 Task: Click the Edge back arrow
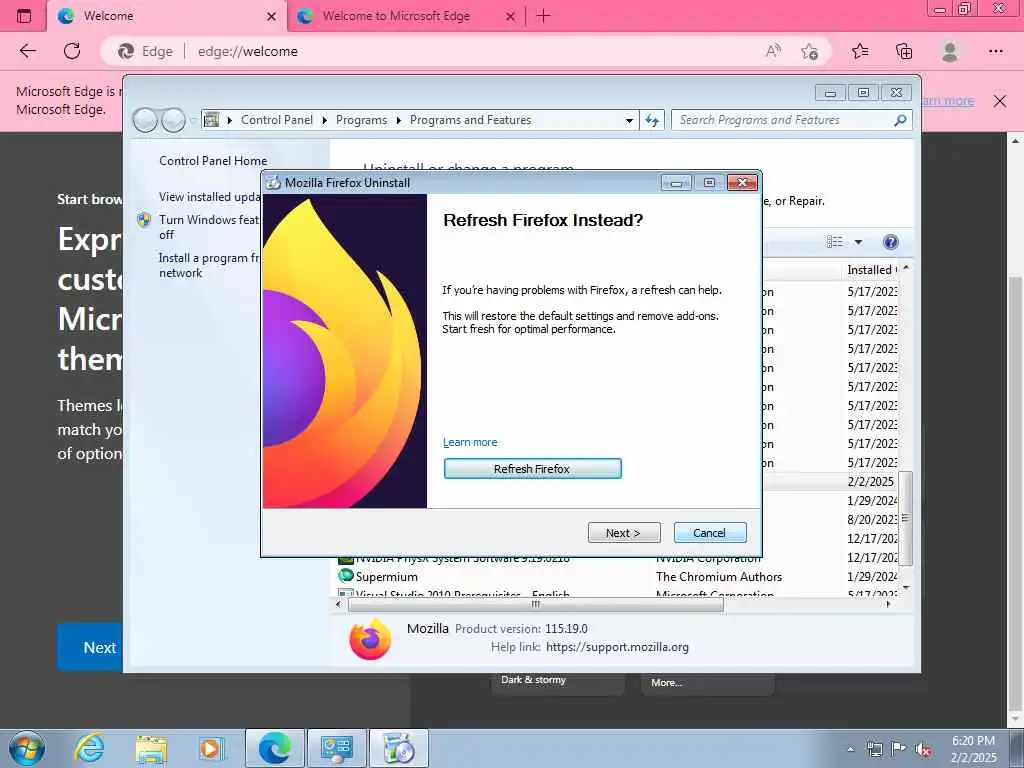pos(27,51)
